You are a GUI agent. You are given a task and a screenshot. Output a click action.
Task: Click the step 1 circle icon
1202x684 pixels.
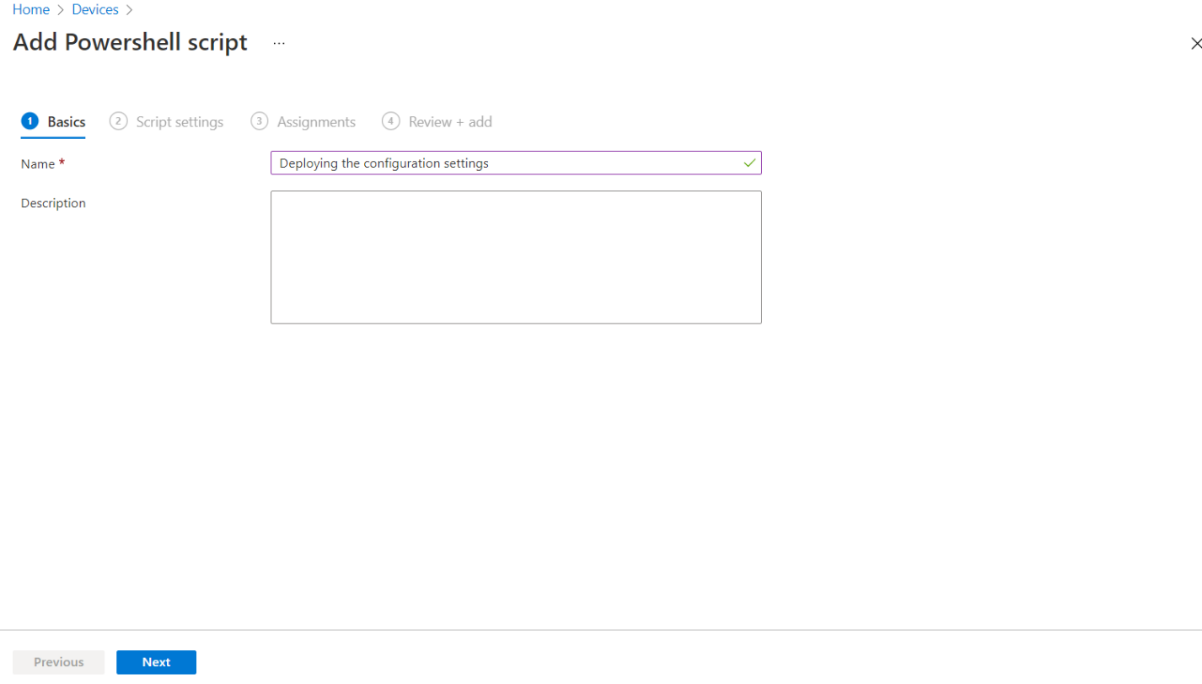[30, 121]
